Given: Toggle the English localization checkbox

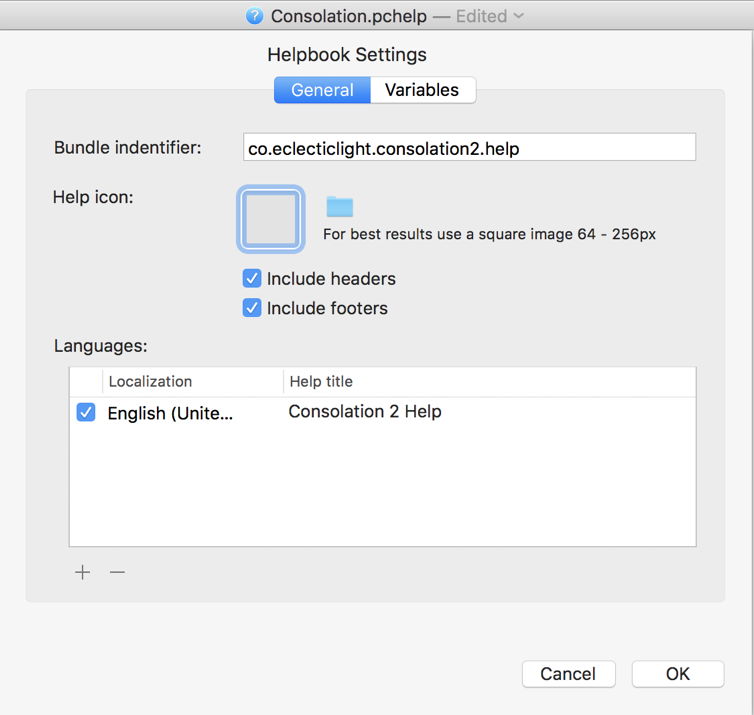Looking at the screenshot, I should 86,412.
